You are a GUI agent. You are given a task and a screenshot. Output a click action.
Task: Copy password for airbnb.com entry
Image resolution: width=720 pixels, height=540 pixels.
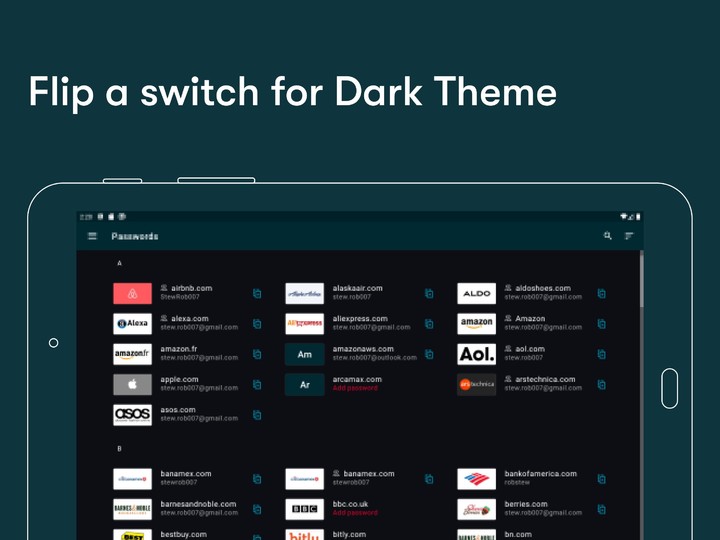pyautogui.click(x=257, y=293)
